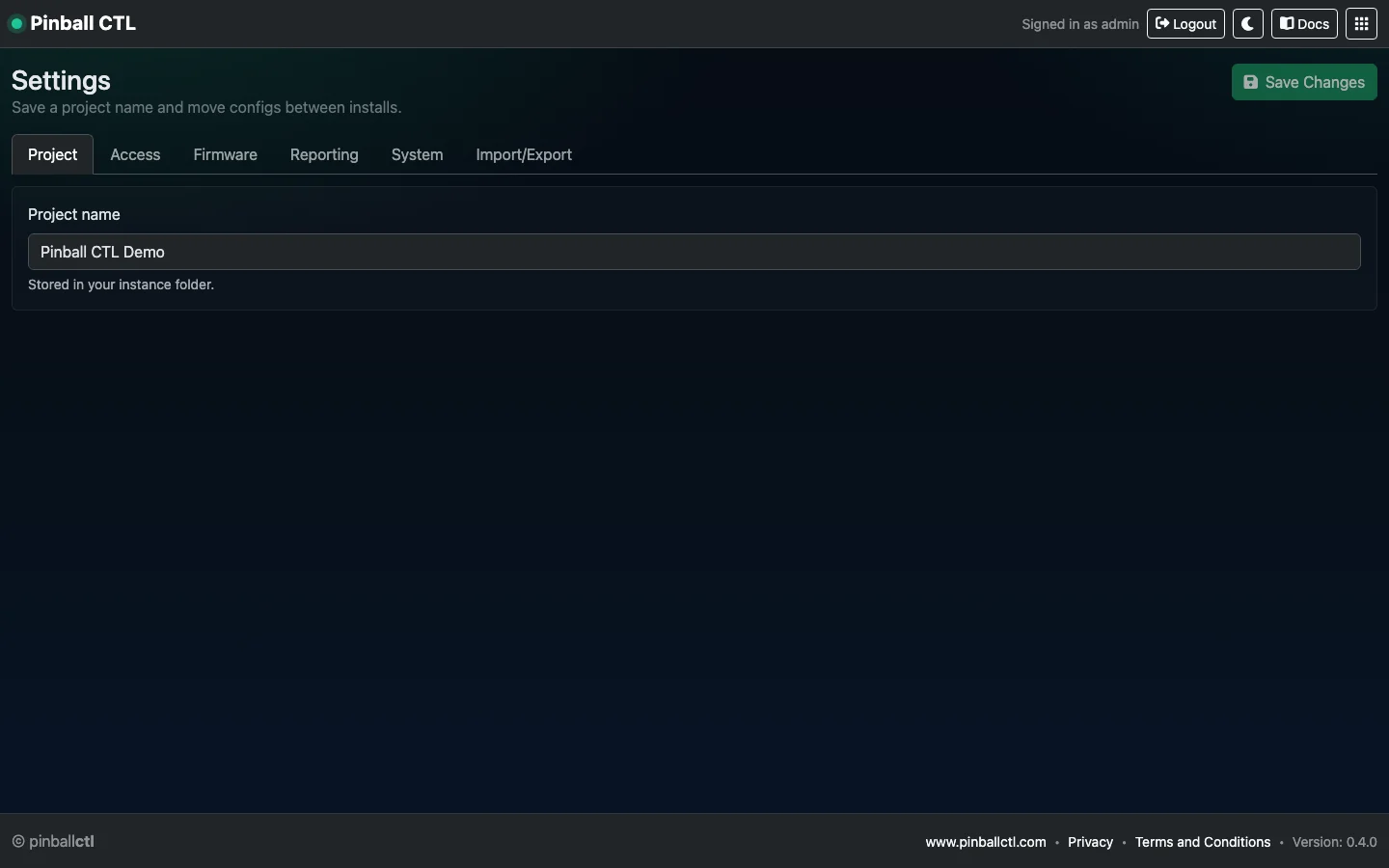Screen dimensions: 1389x868
Task: Switch to the Reporting tab
Action: pos(324,154)
